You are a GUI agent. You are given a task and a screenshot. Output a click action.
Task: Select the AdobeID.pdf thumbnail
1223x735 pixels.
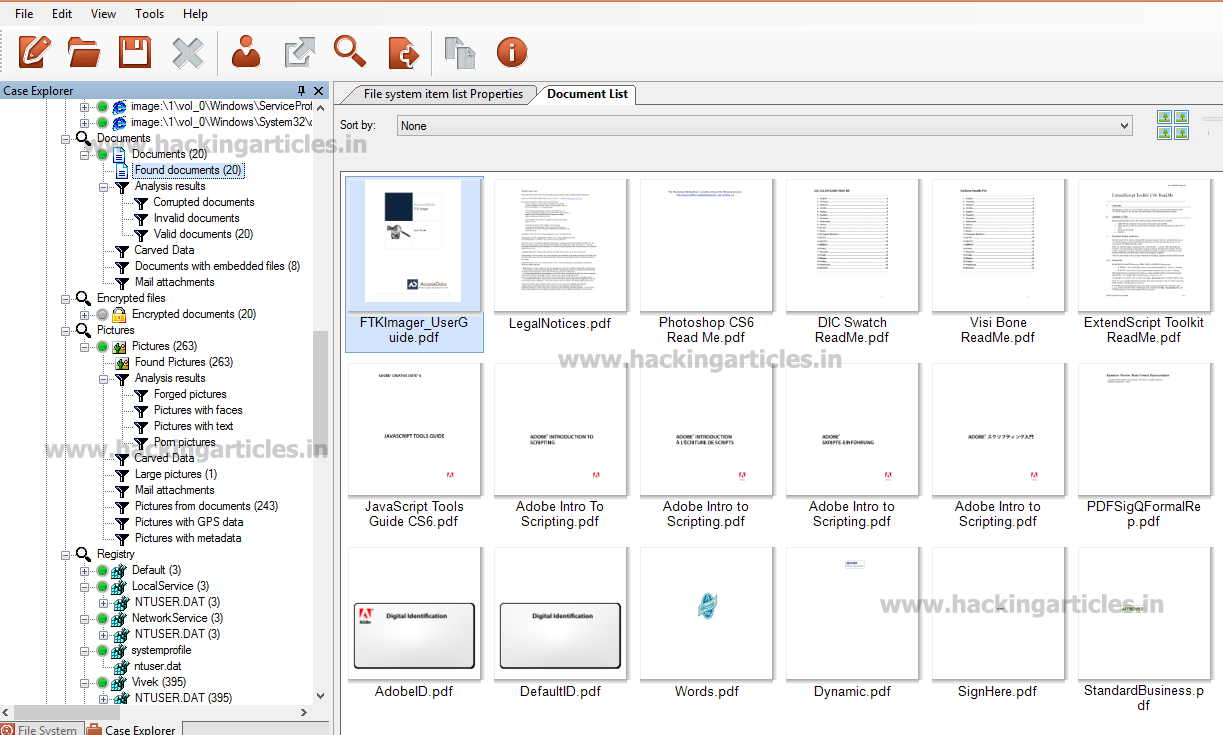(414, 624)
